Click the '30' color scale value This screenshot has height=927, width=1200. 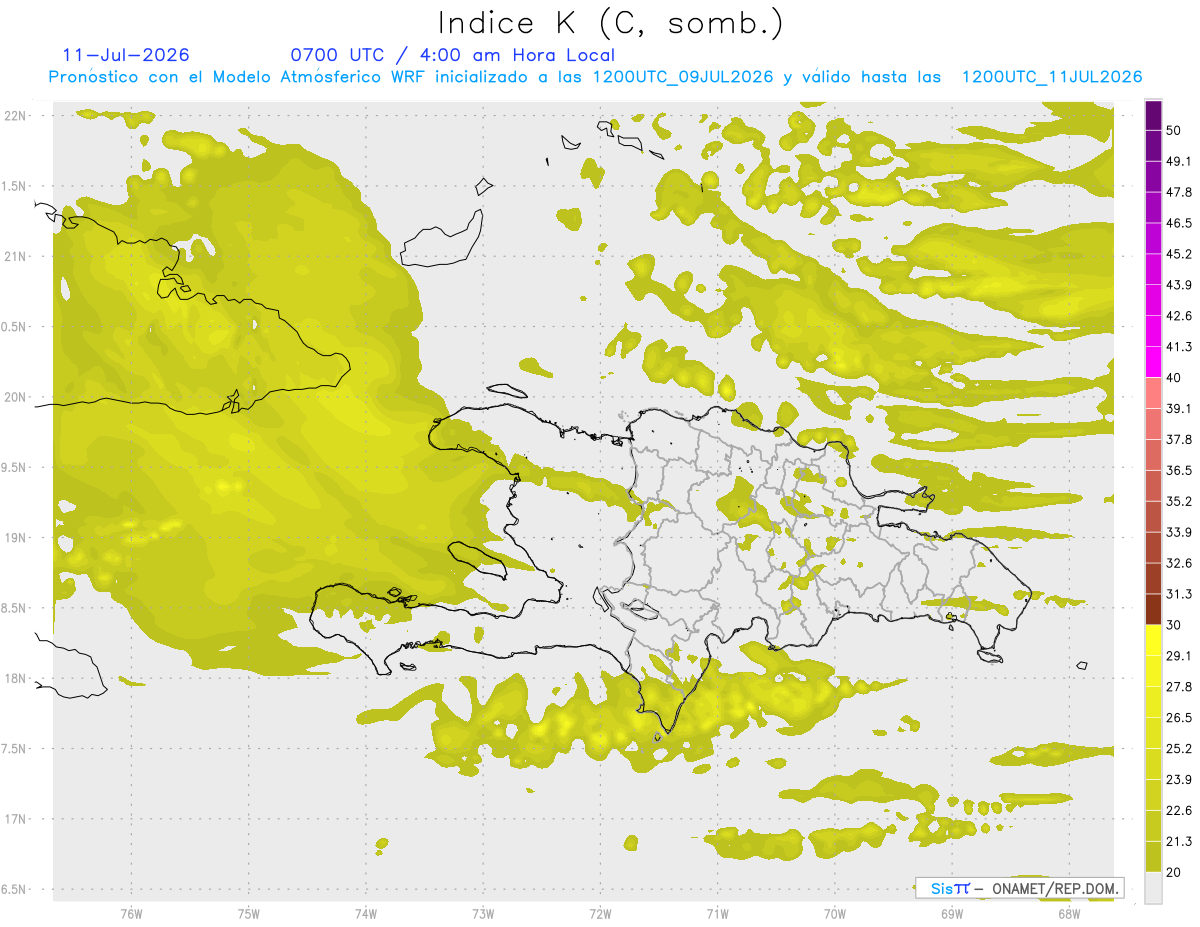[1174, 625]
